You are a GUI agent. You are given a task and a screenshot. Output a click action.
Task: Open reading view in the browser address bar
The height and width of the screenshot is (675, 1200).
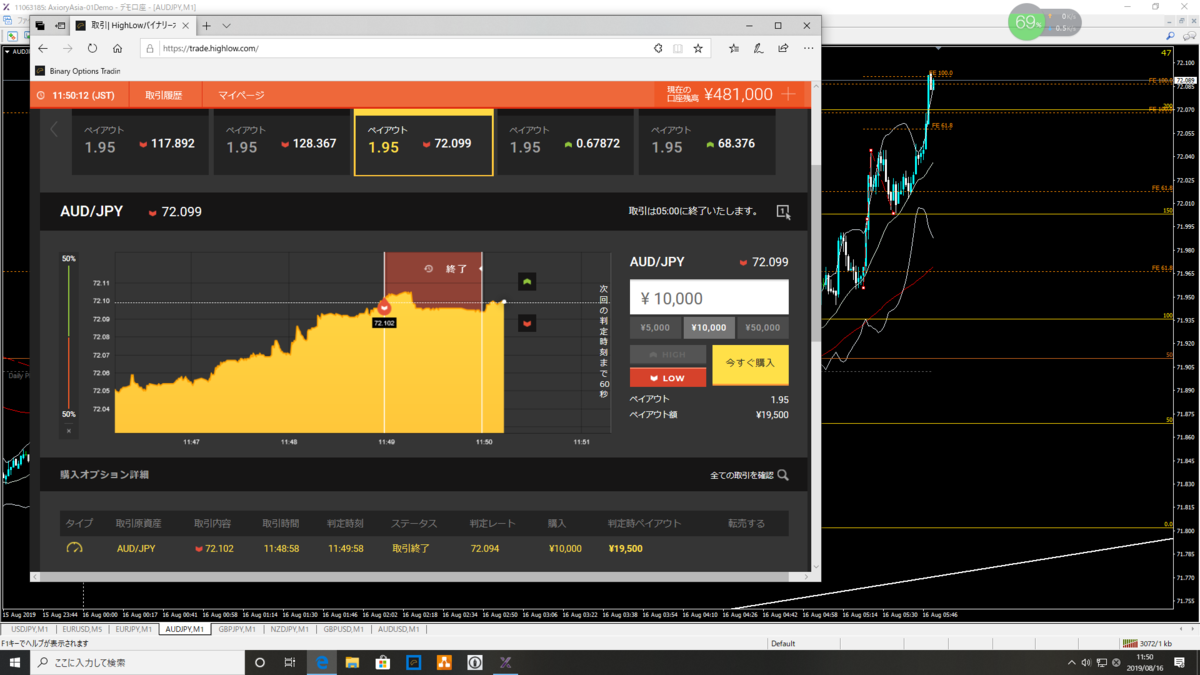click(x=678, y=48)
